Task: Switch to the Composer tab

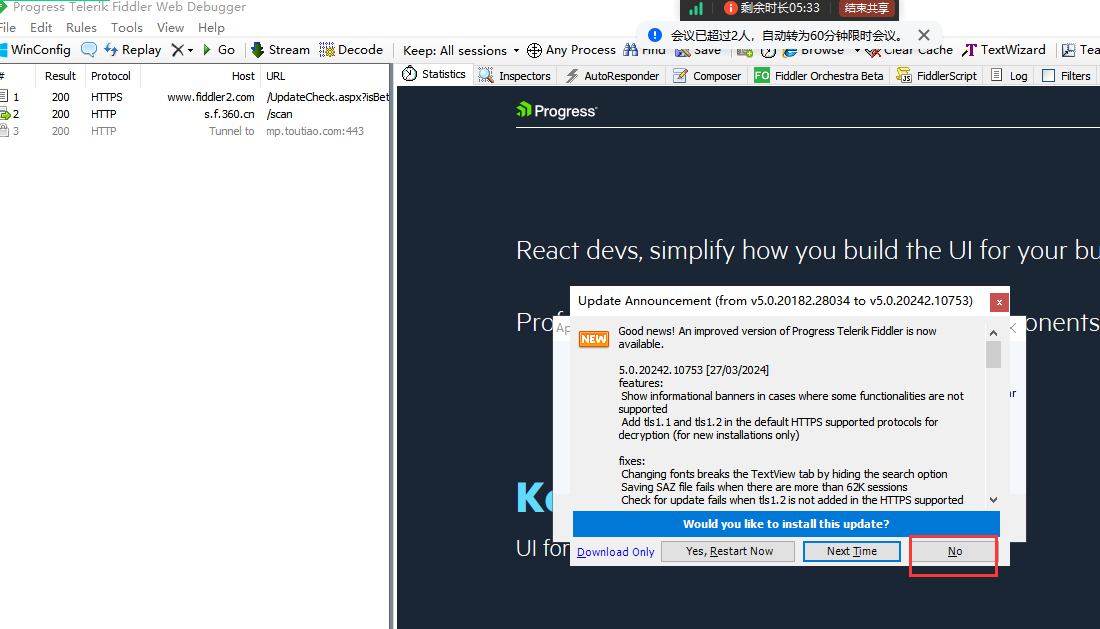Action: click(706, 76)
